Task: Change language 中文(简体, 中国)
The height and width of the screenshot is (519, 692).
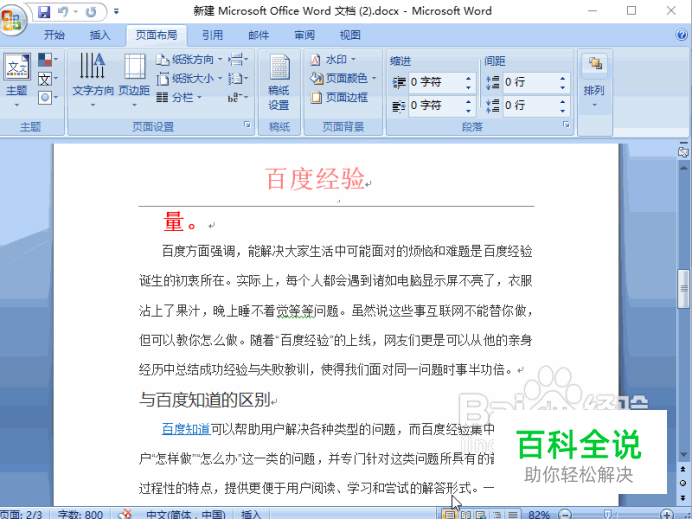Action: (186, 515)
